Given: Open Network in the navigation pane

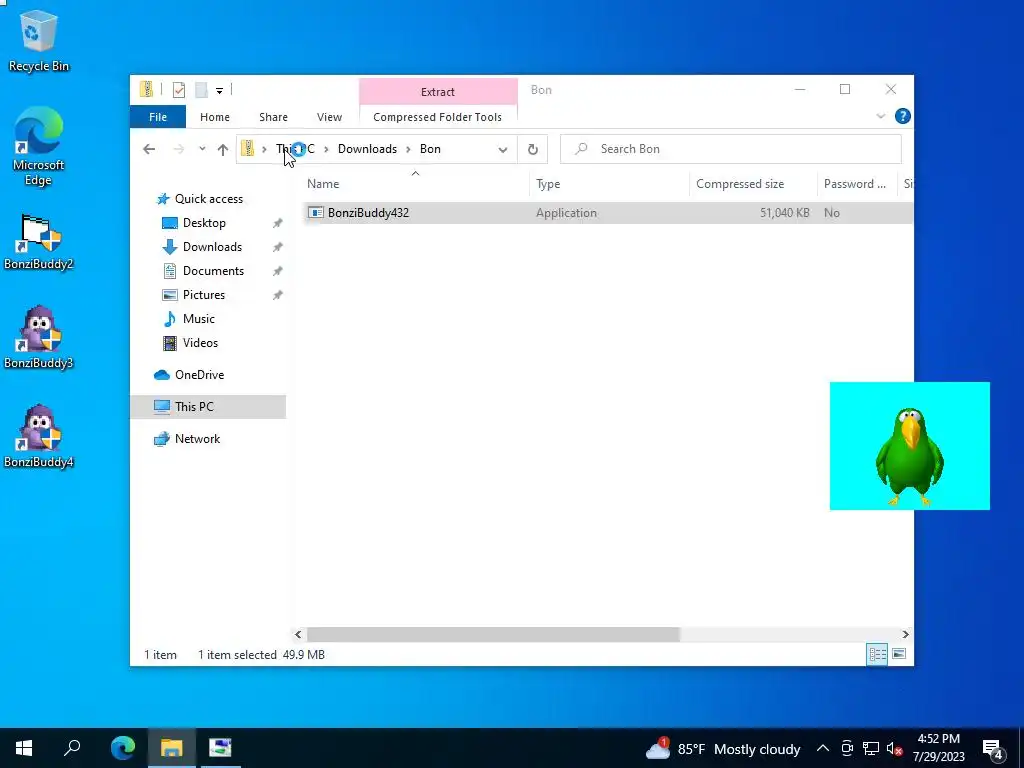Looking at the screenshot, I should 197,439.
